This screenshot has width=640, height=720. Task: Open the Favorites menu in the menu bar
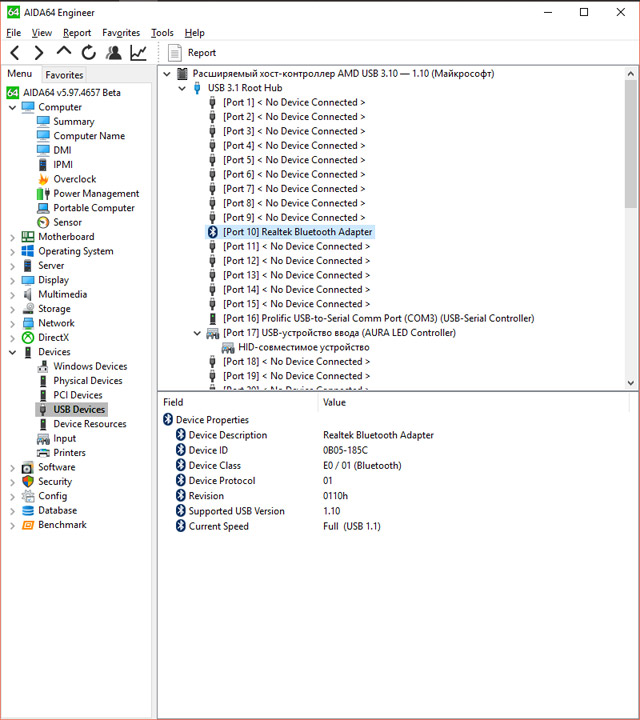121,33
